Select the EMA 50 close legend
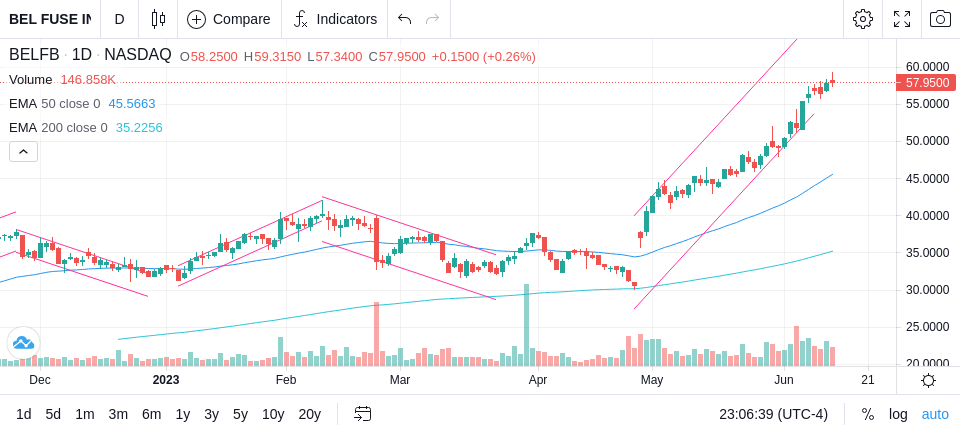The height and width of the screenshot is (433, 960). click(54, 104)
